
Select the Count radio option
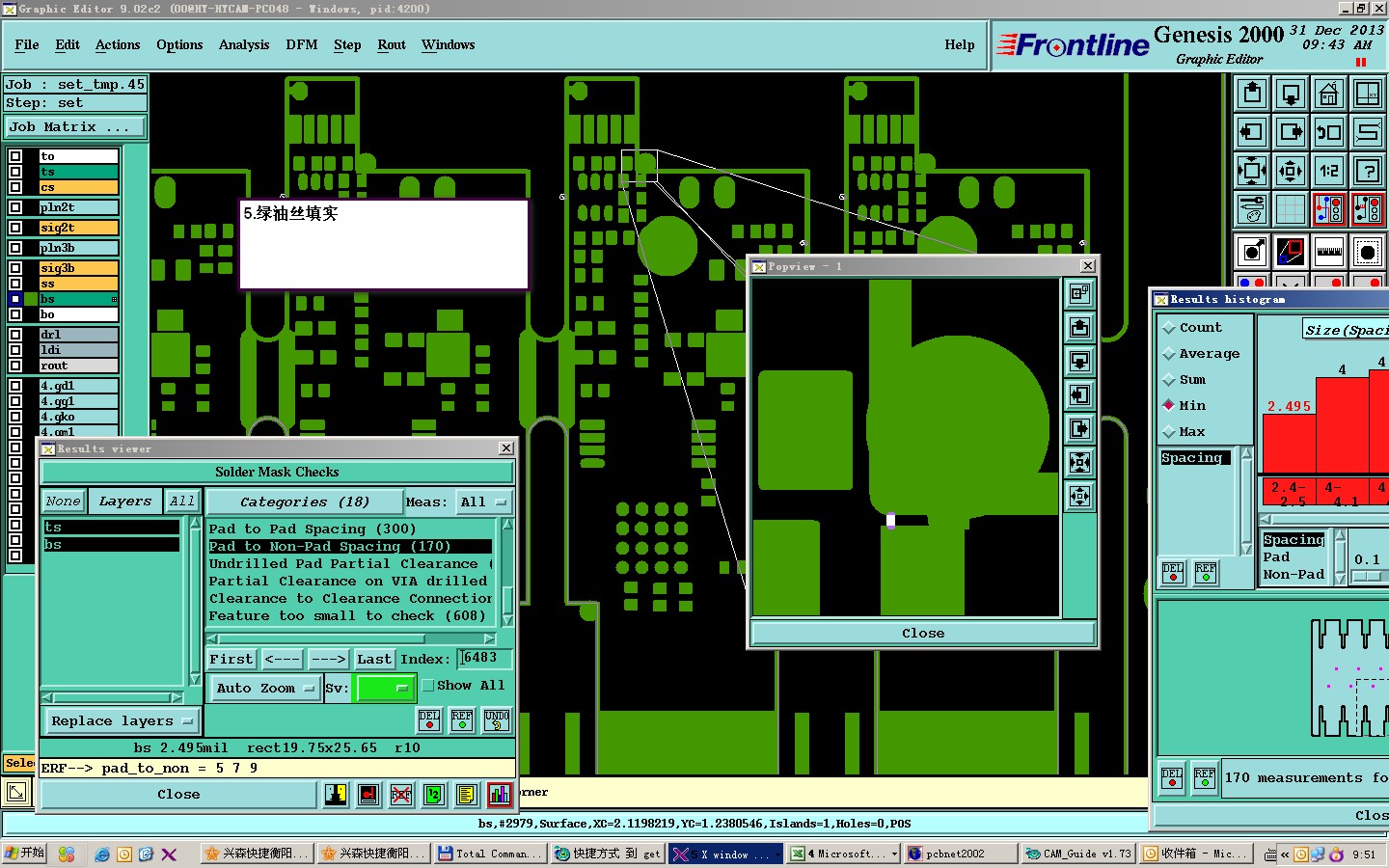click(1190, 328)
